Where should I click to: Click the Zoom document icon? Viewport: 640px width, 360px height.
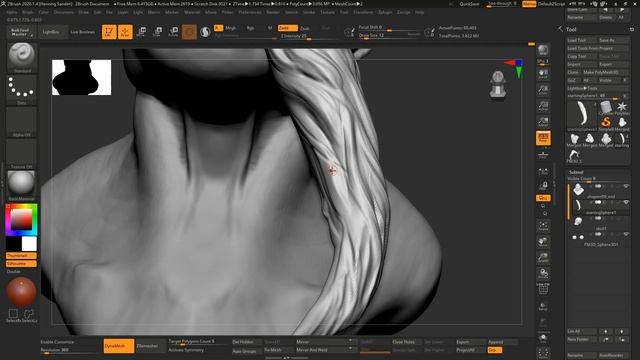point(543,90)
